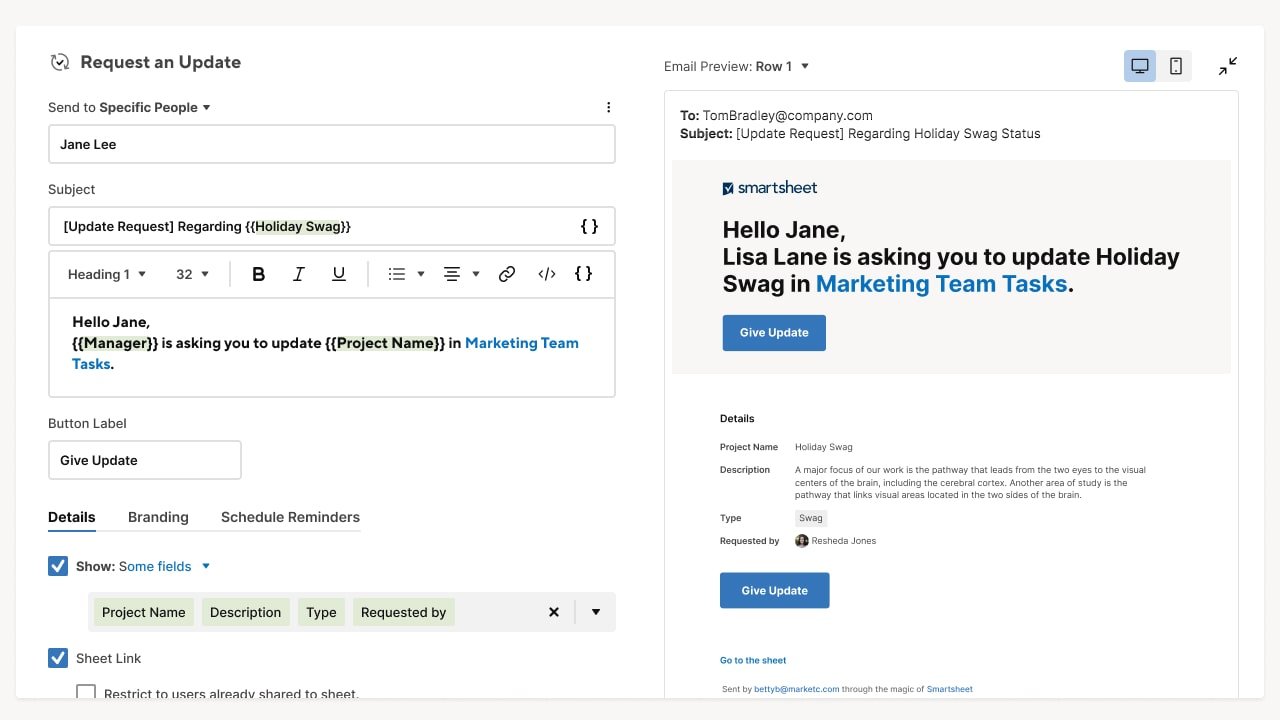The width and height of the screenshot is (1280, 720).
Task: Apply italic formatting in the editor toolbar
Action: click(298, 274)
